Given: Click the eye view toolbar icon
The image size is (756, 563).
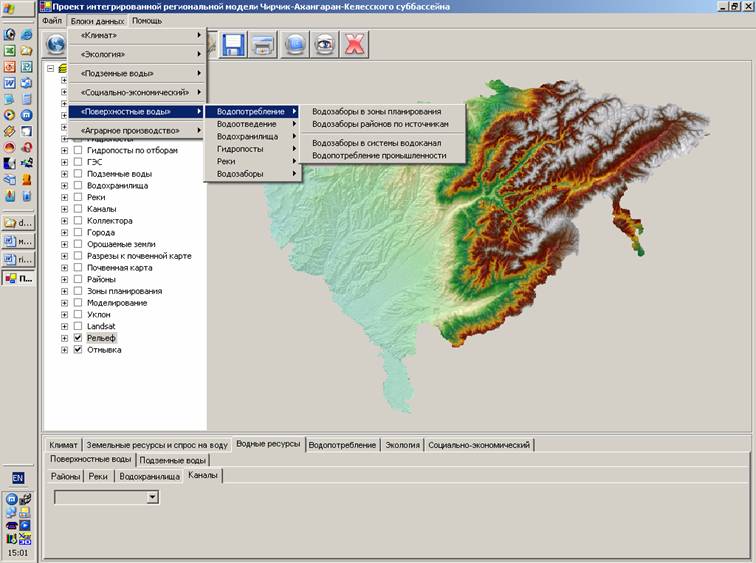Looking at the screenshot, I should [x=324, y=45].
